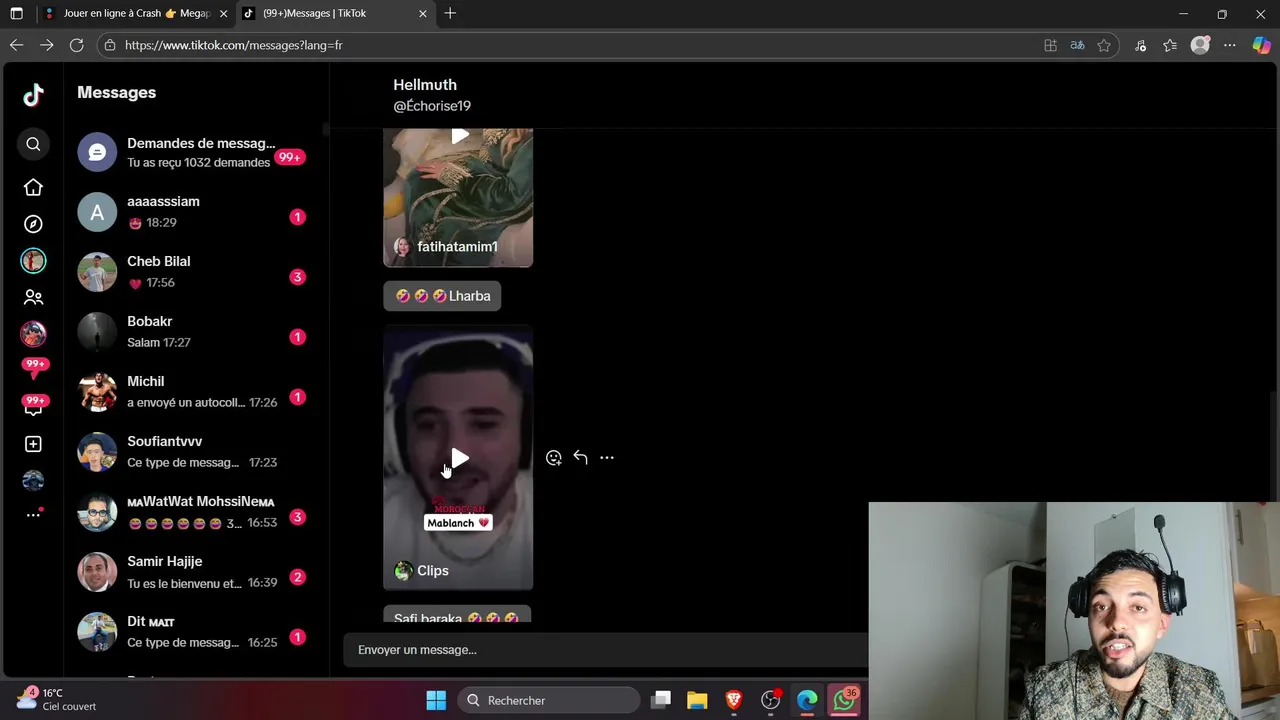
Task: Click the translate page icon
Action: (x=1077, y=45)
